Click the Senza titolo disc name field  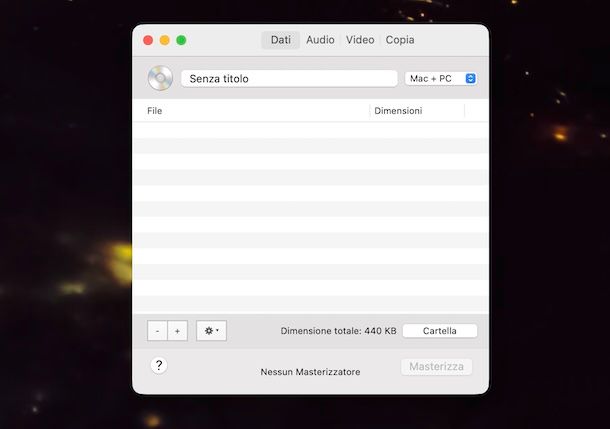click(288, 78)
